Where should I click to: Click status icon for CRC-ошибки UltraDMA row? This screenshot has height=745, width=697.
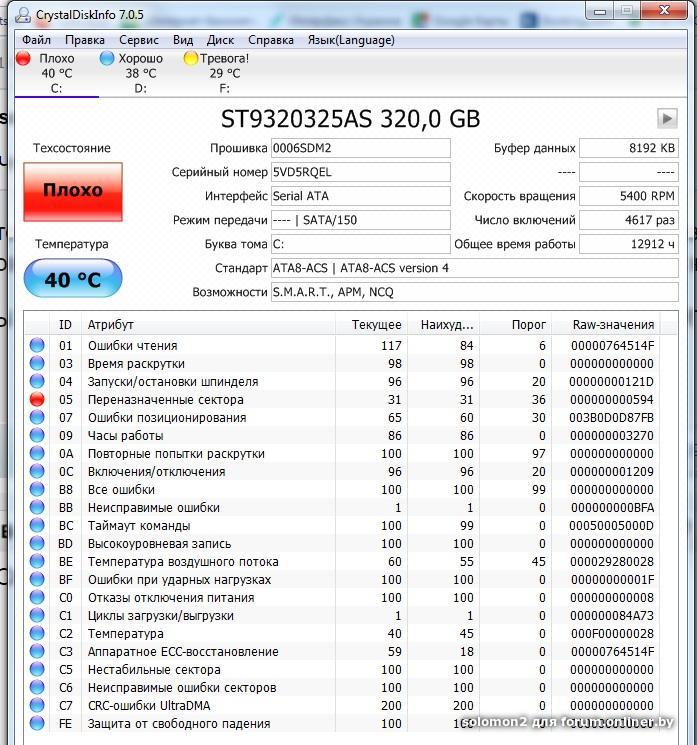(37, 706)
